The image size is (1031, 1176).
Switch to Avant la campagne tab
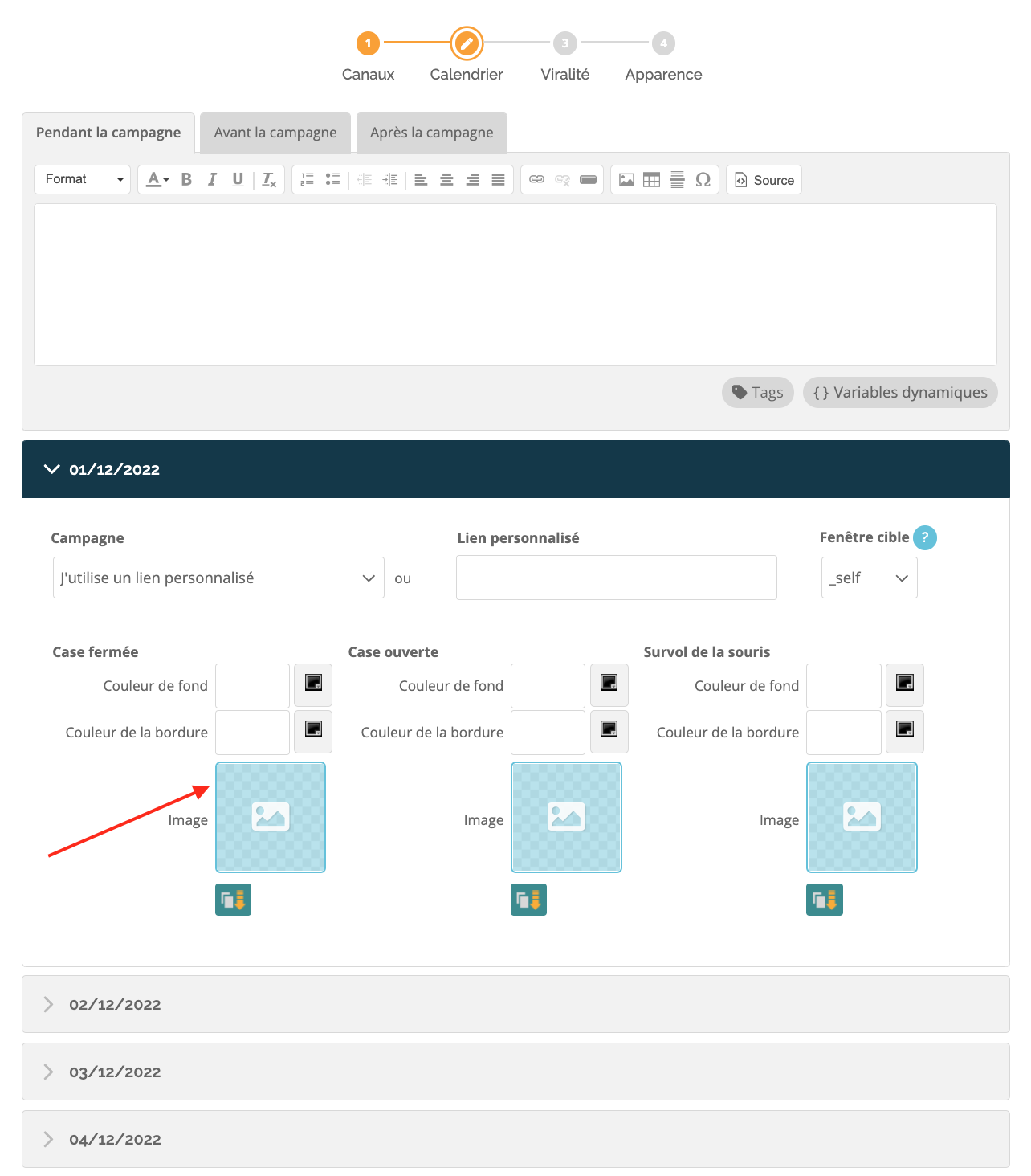click(275, 133)
